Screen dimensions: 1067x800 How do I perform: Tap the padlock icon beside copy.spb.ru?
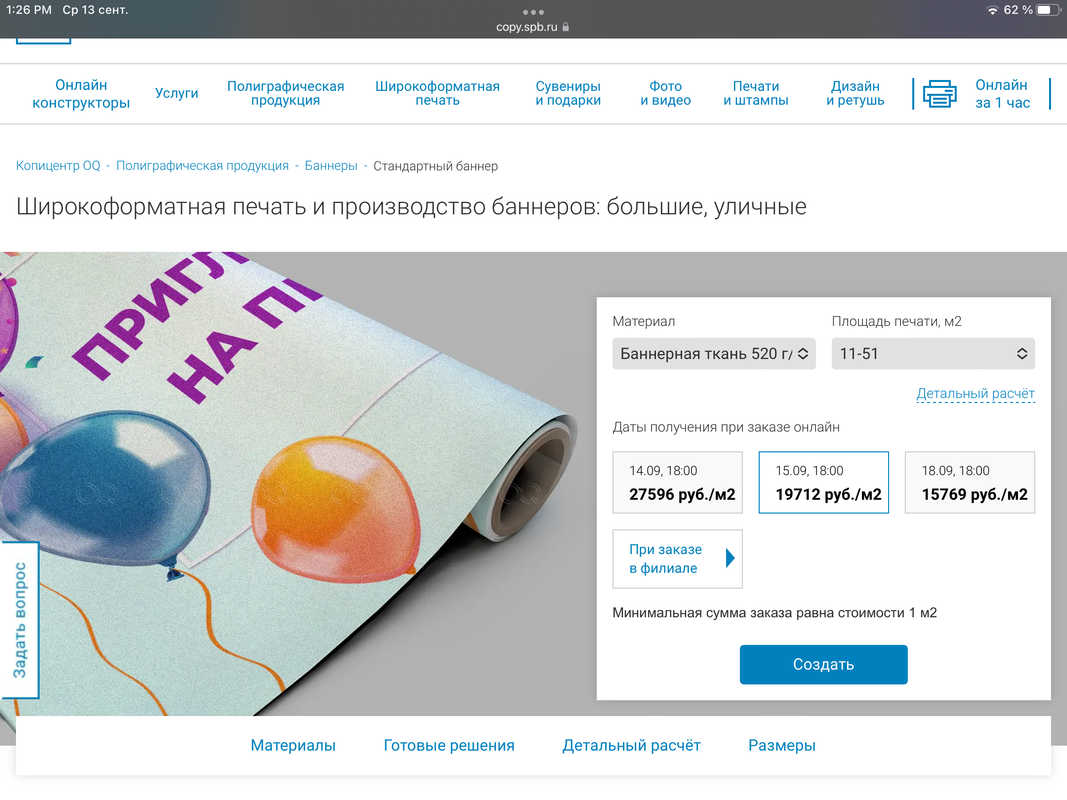[565, 27]
